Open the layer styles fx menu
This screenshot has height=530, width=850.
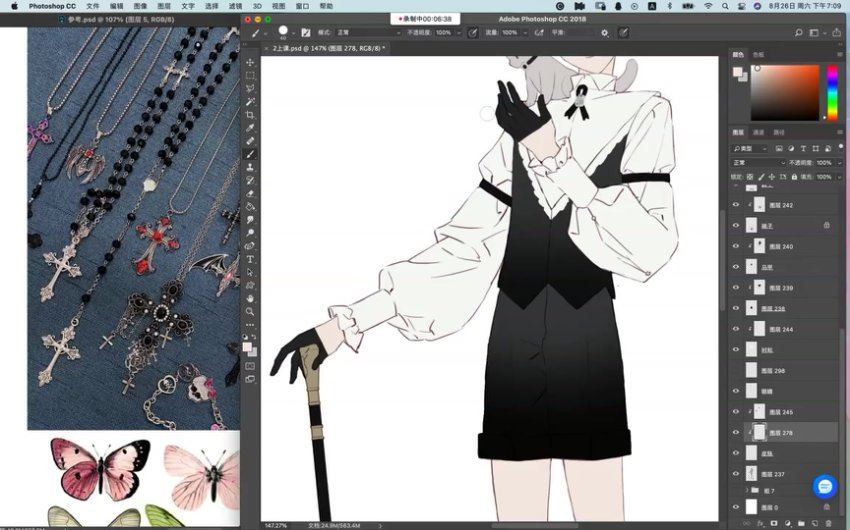click(760, 523)
